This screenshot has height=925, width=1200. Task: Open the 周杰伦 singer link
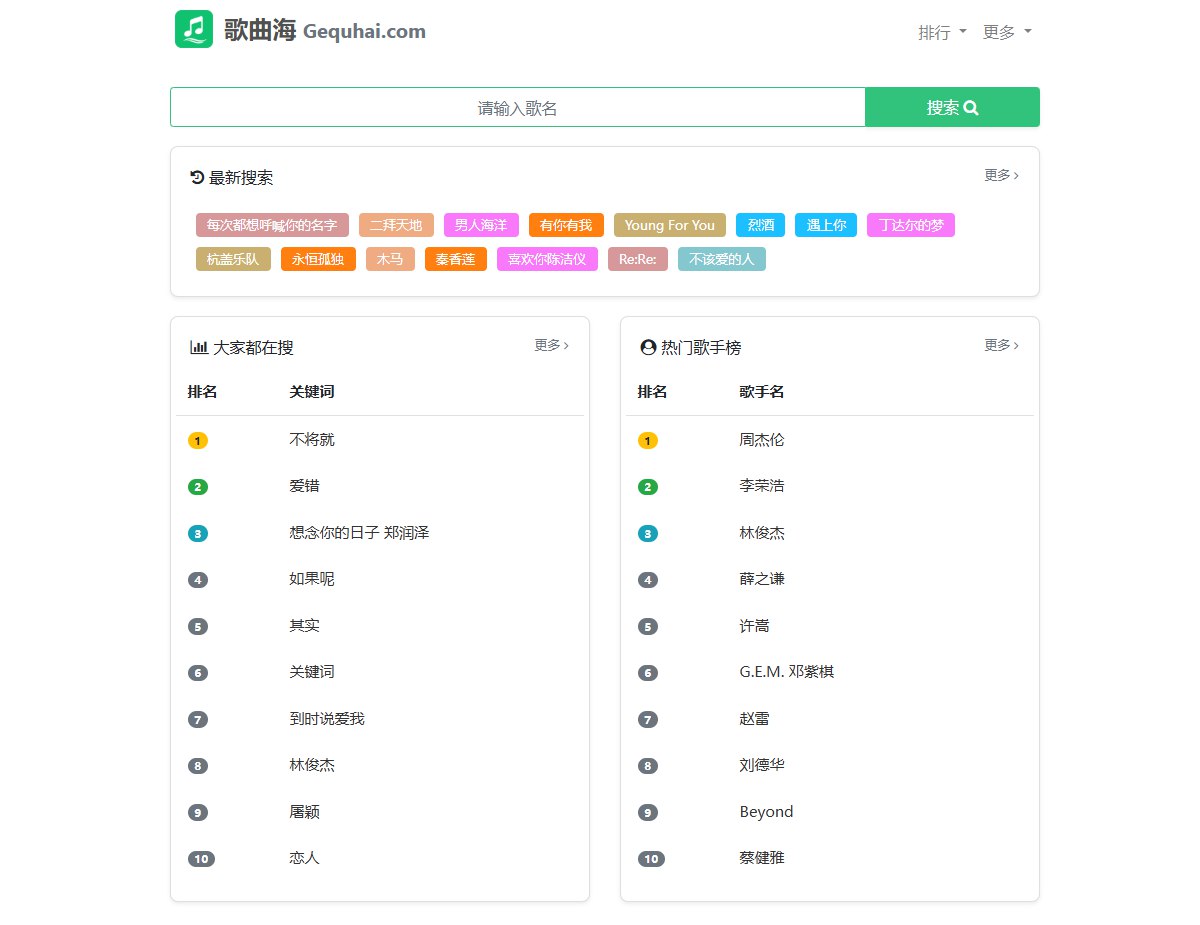(762, 440)
